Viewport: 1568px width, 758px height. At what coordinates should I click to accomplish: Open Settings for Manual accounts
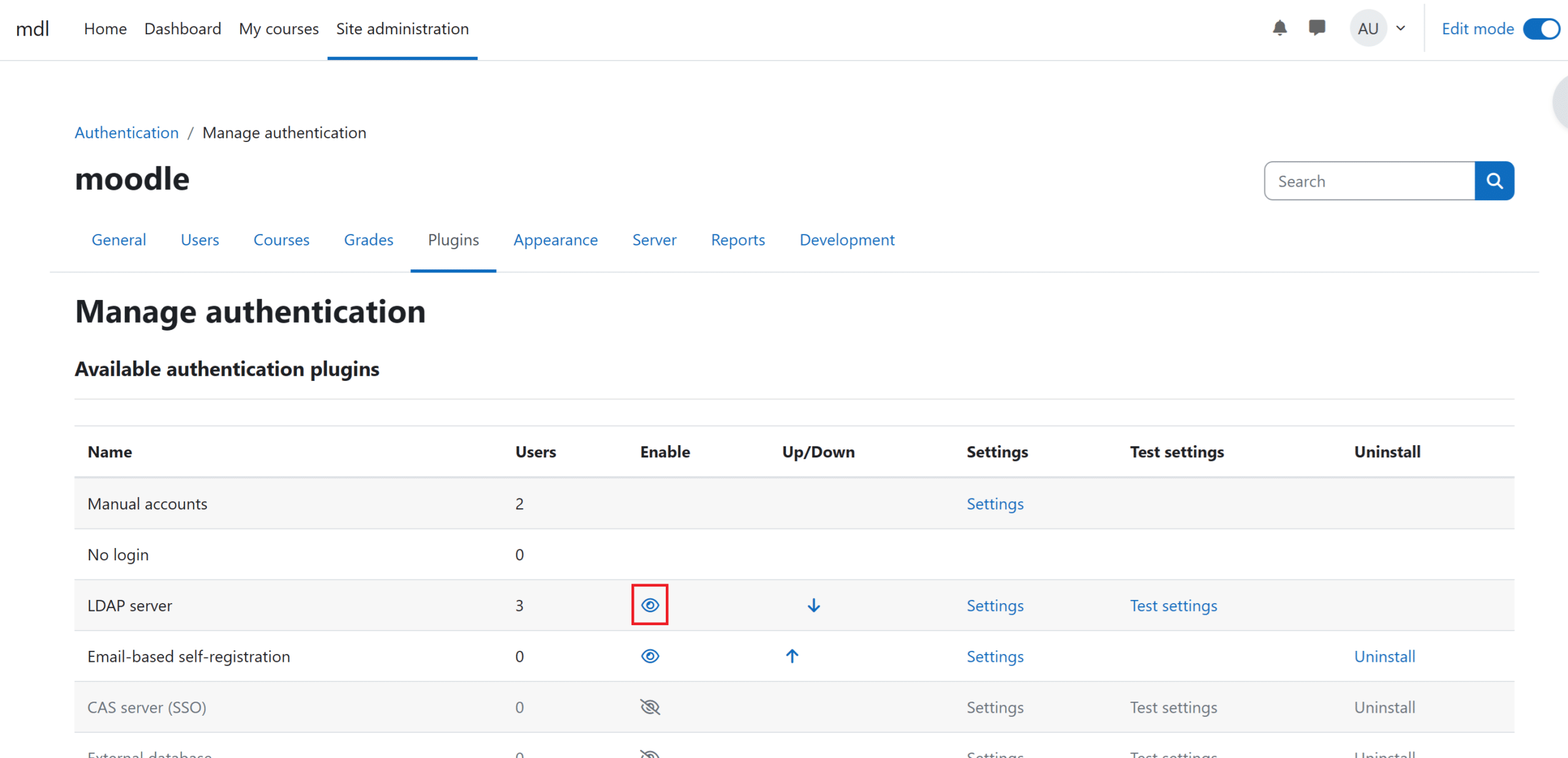[x=995, y=504]
